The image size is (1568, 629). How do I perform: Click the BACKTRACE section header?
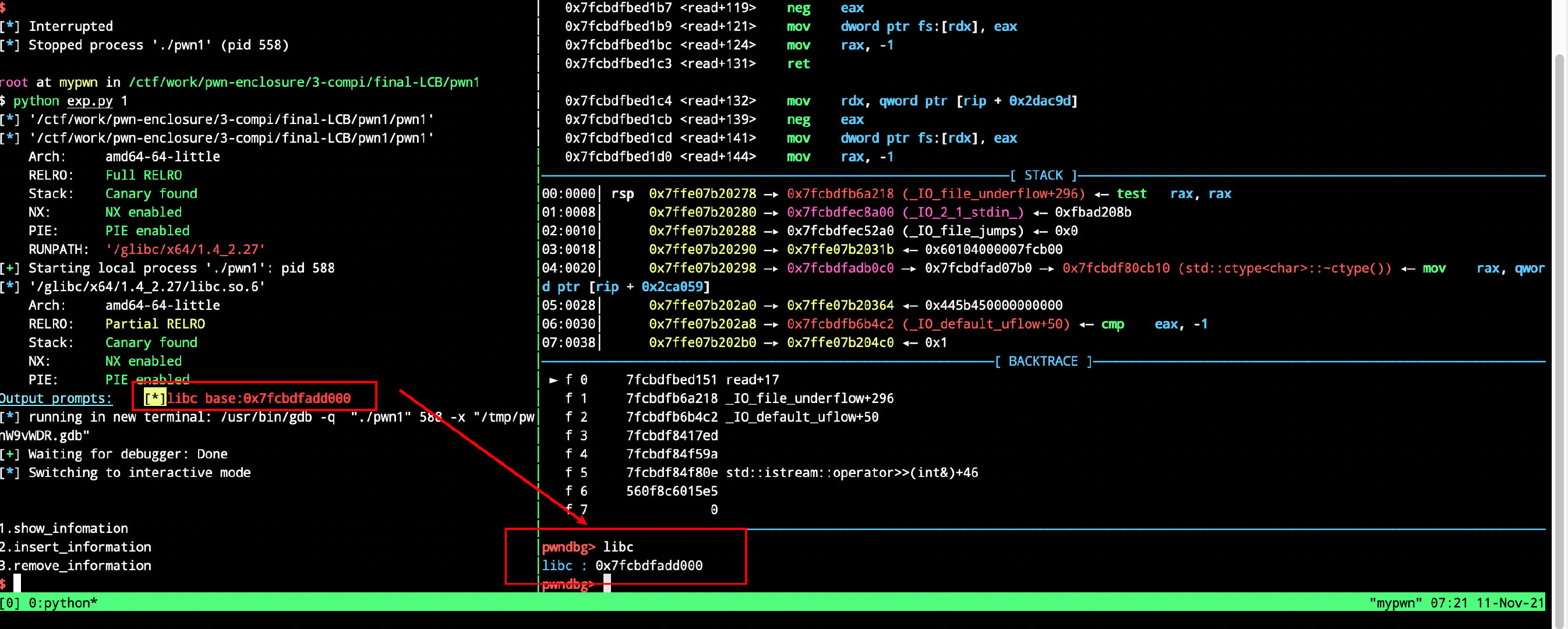point(1043,361)
